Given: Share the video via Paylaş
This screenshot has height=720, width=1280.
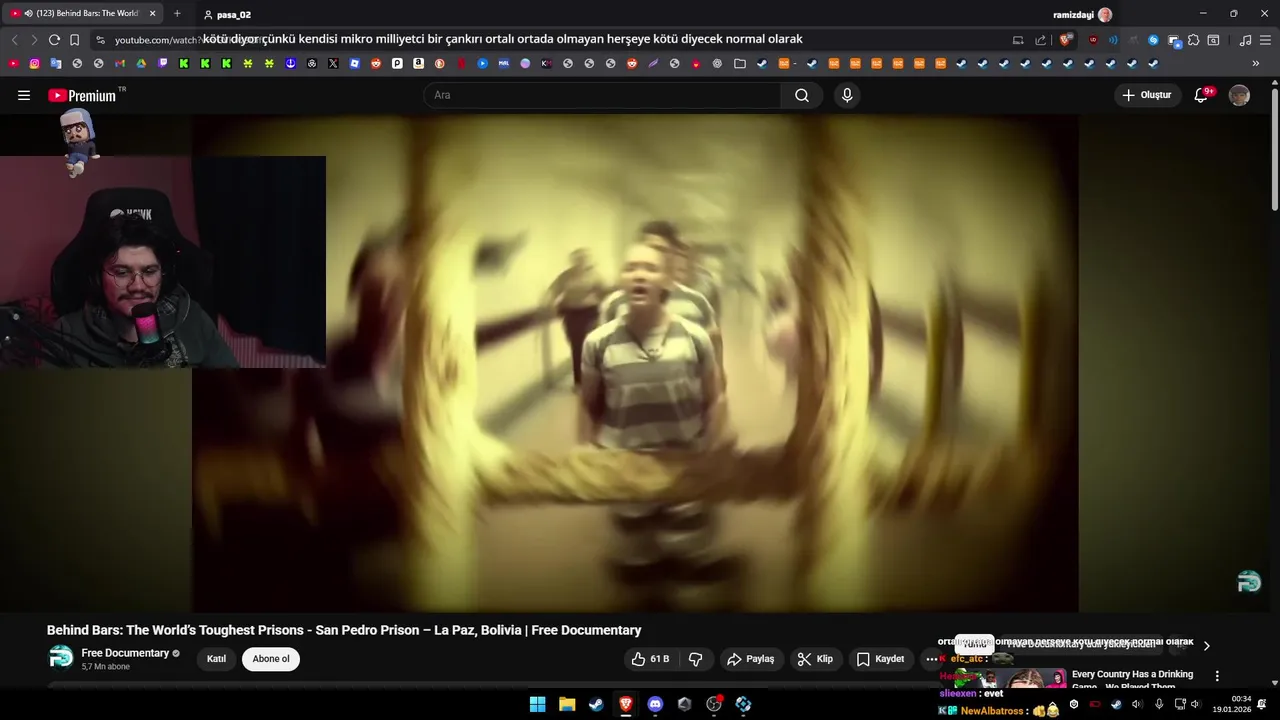Looking at the screenshot, I should tap(750, 659).
